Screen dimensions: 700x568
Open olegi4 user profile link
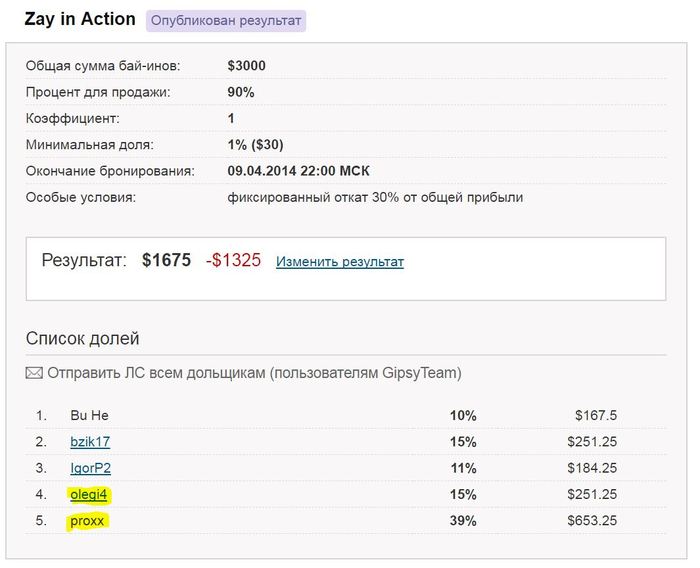(x=88, y=494)
